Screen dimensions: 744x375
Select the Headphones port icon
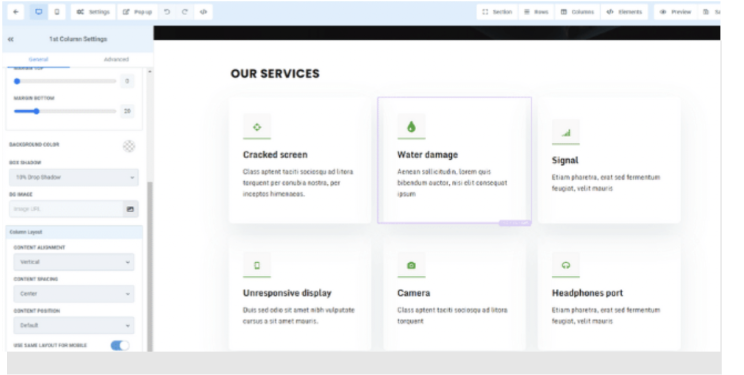(566, 265)
